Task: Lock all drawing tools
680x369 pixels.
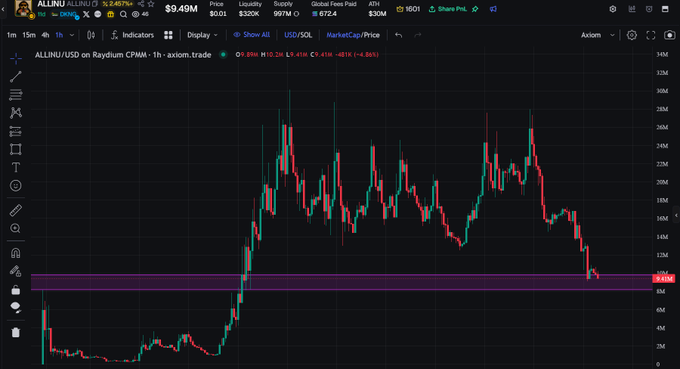Action: 16,290
